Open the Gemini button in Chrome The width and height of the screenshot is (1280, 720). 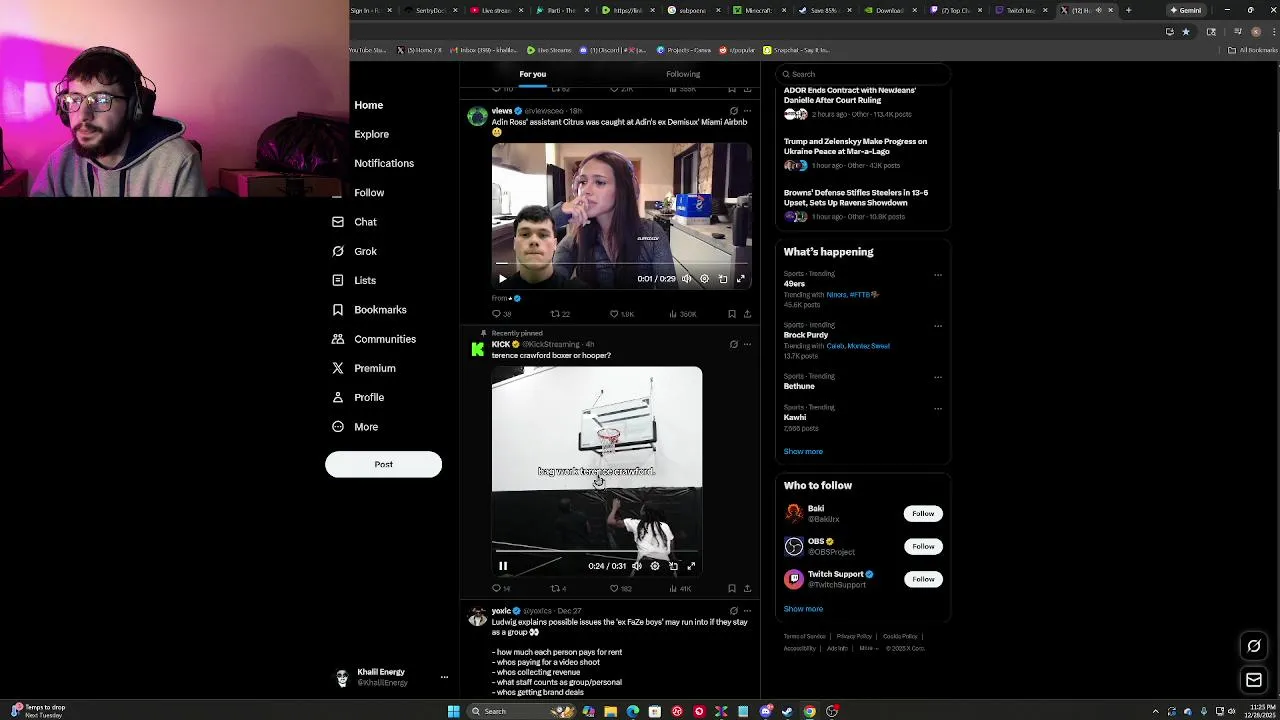[1186, 10]
